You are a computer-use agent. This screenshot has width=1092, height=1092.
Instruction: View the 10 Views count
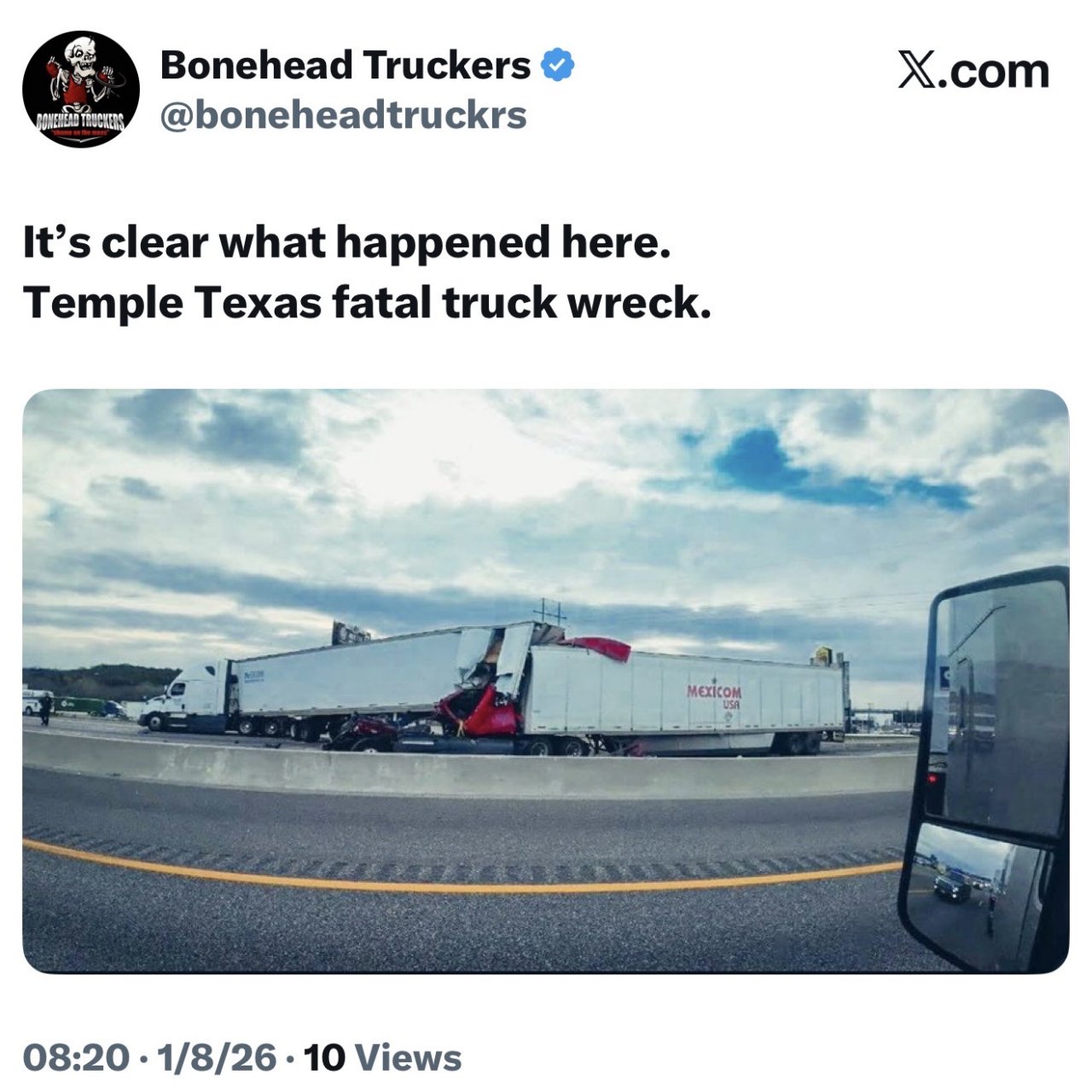coord(383,1058)
